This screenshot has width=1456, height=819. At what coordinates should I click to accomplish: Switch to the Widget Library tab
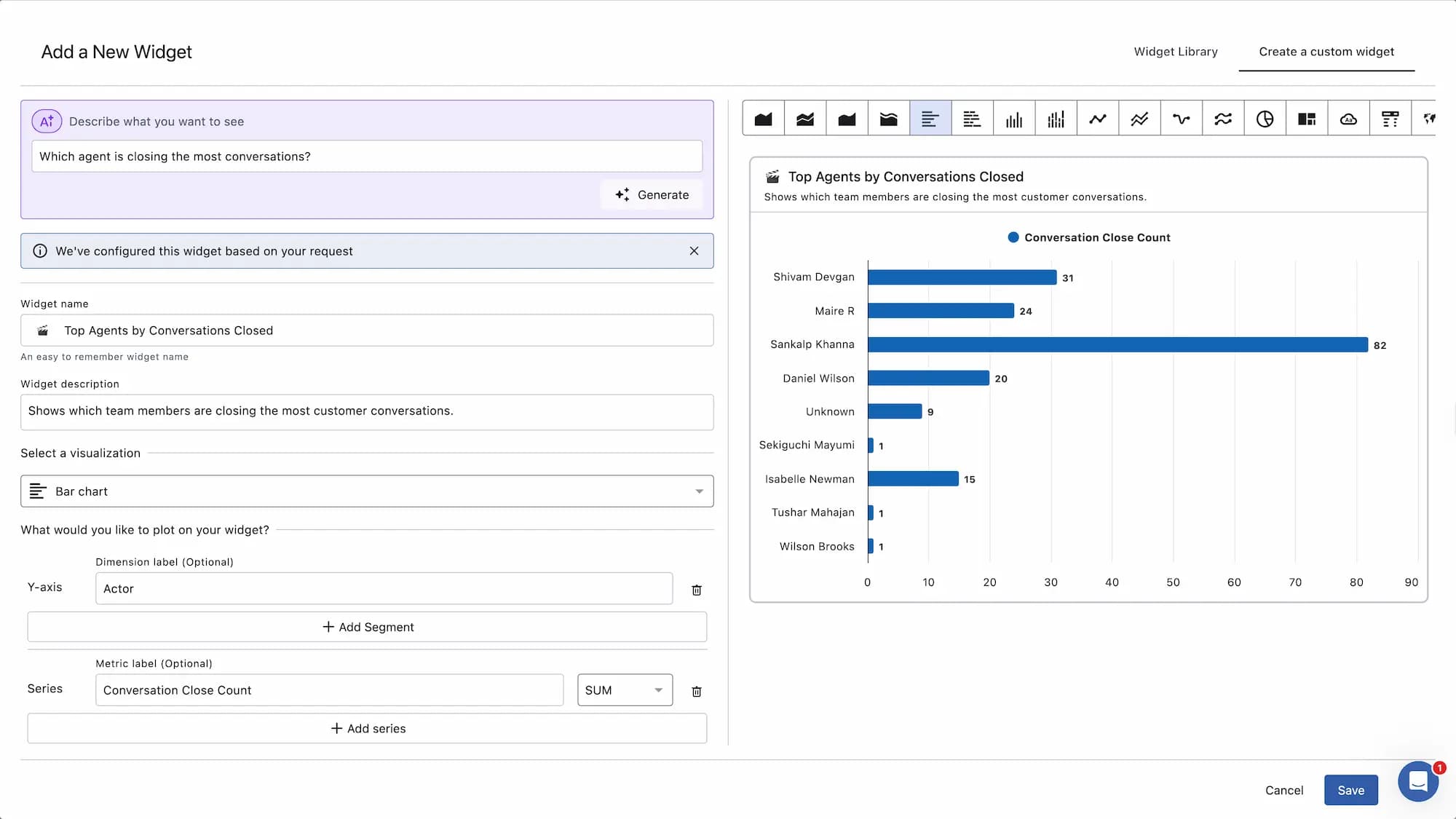(x=1175, y=52)
